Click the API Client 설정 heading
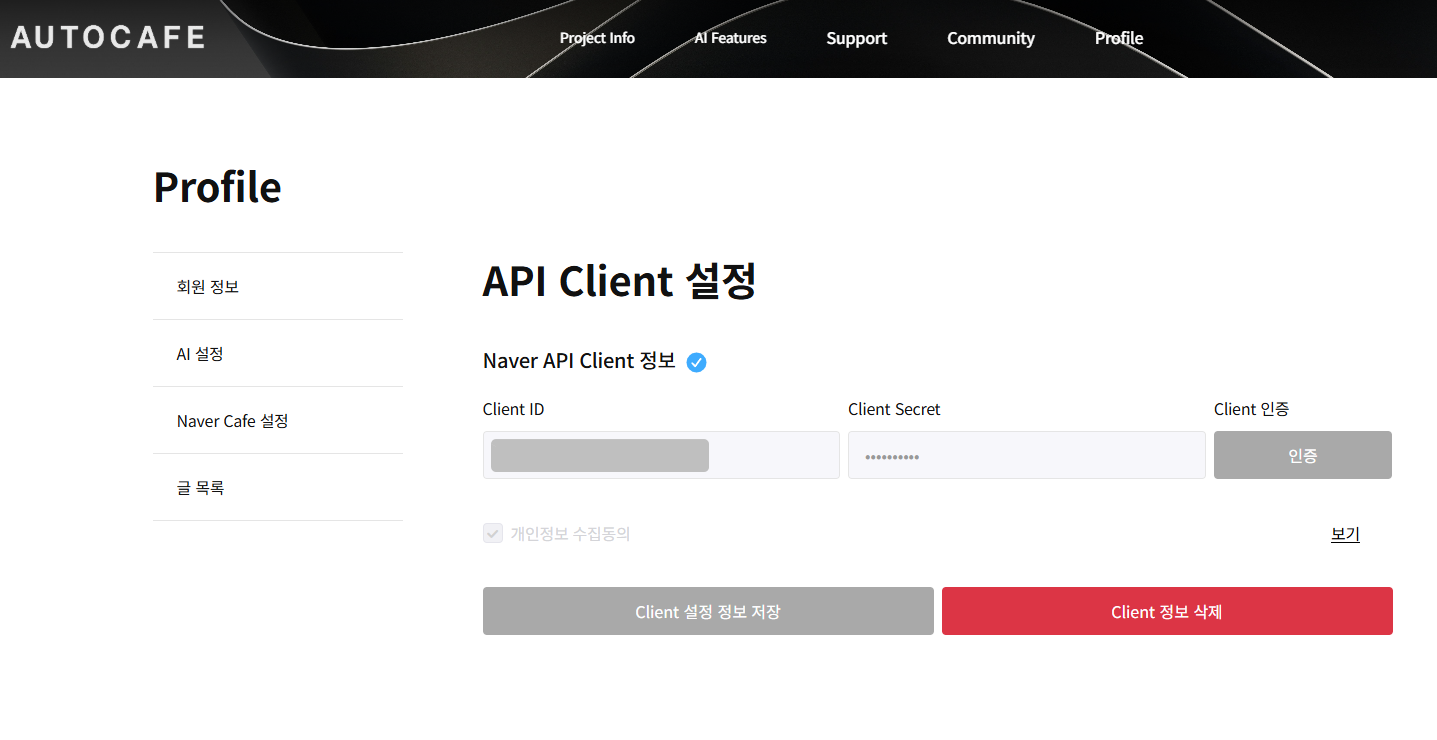The image size is (1437, 740). (x=619, y=281)
